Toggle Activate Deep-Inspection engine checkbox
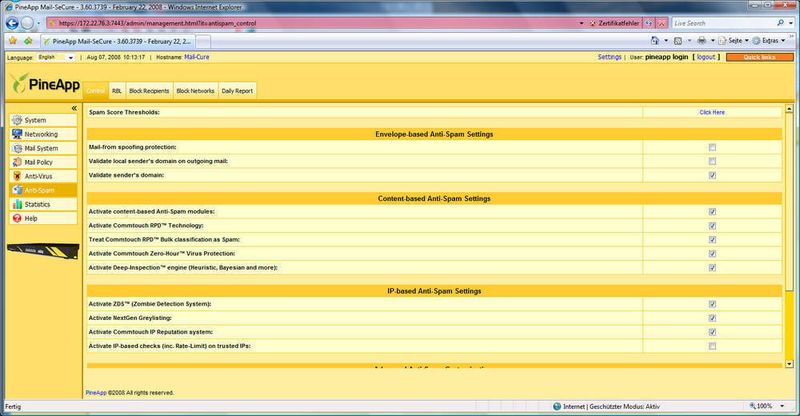 [x=712, y=267]
